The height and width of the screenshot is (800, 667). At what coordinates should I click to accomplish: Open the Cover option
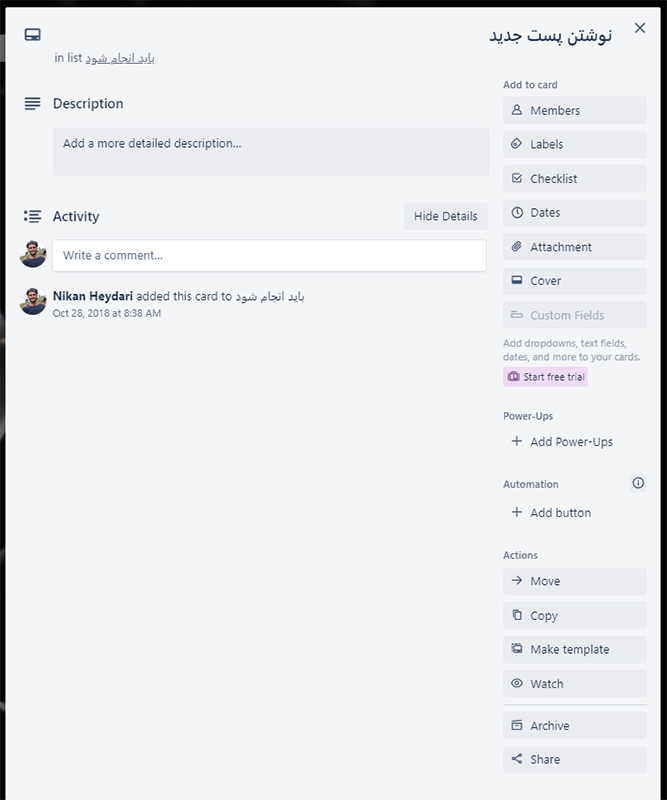pyautogui.click(x=575, y=281)
